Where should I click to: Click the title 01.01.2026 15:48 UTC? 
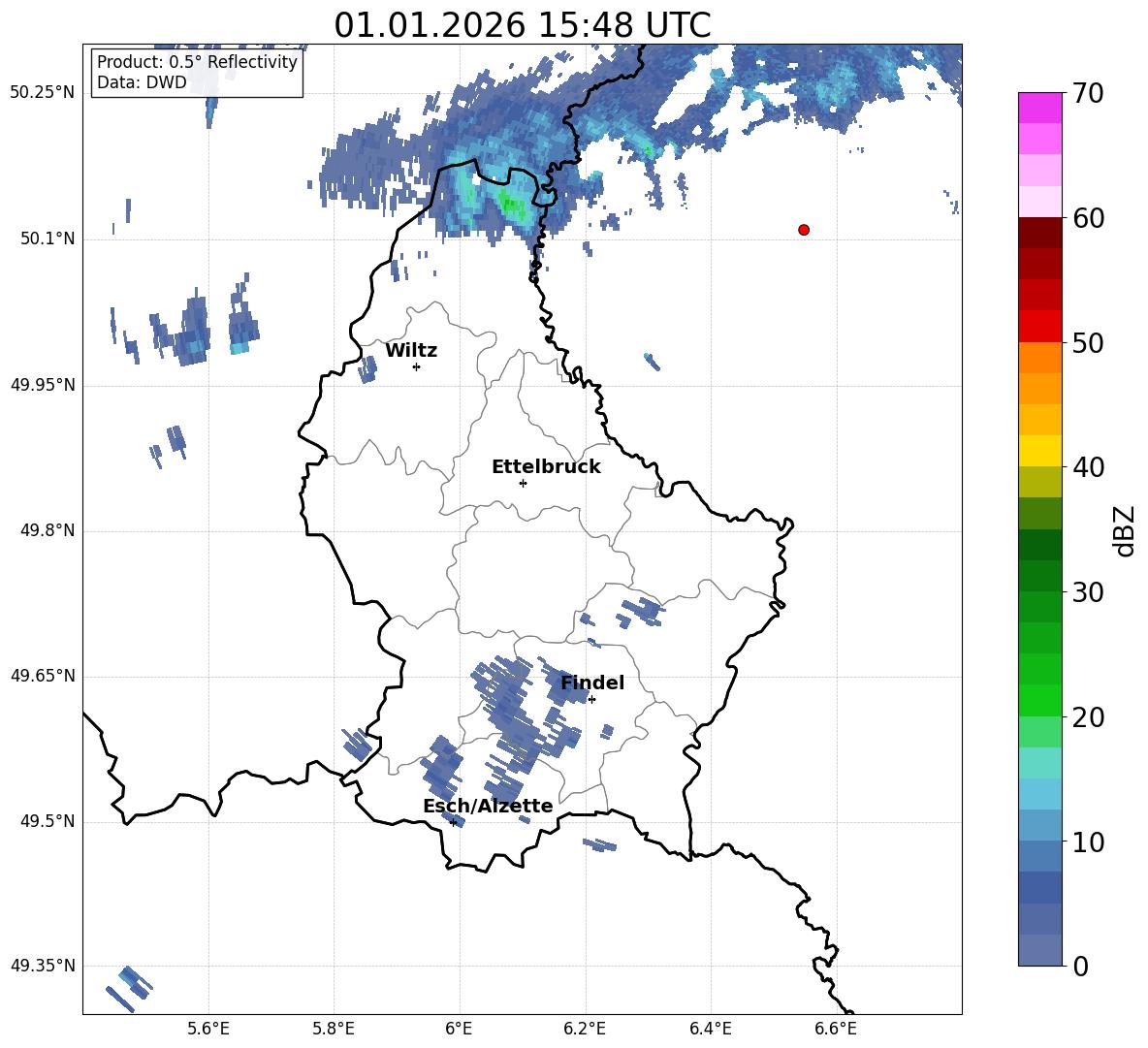coord(522,25)
